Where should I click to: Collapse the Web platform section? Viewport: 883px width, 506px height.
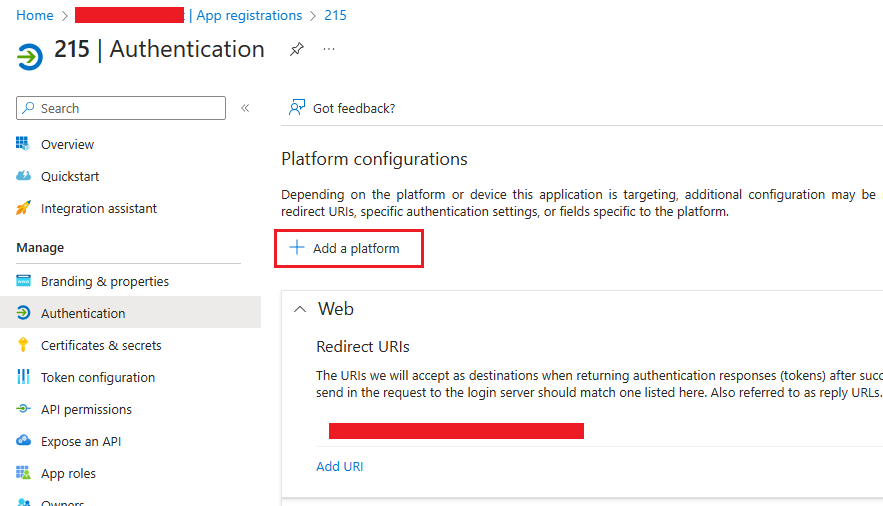[299, 310]
